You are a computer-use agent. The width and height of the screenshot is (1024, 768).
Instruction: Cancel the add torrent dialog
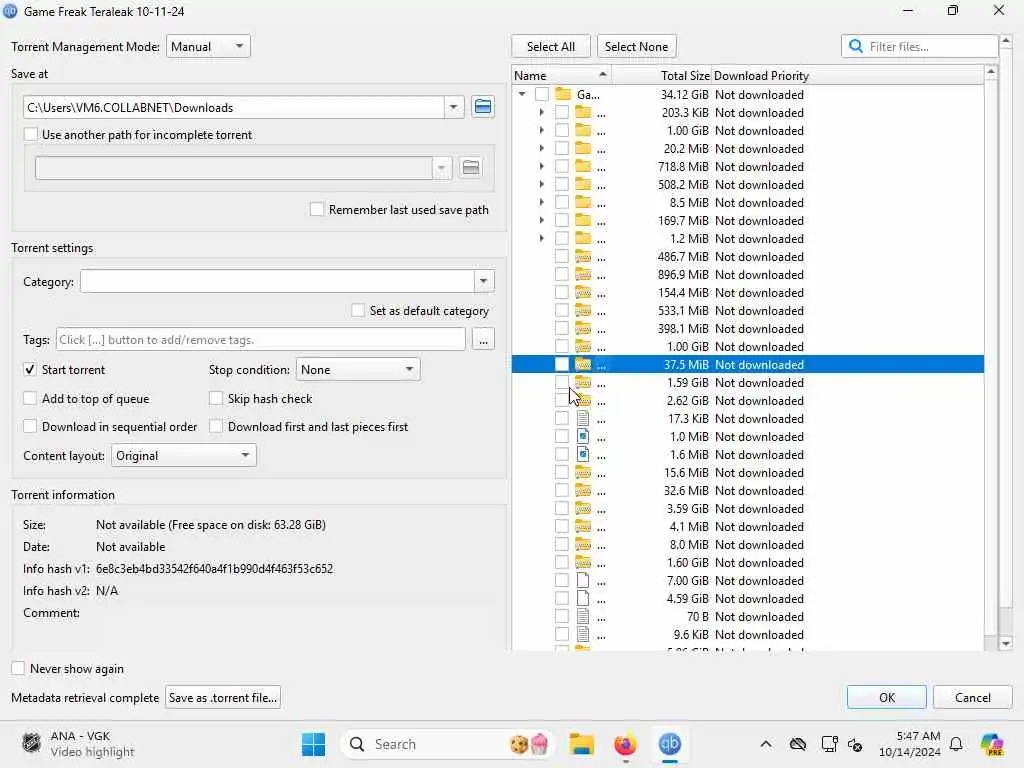[972, 697]
